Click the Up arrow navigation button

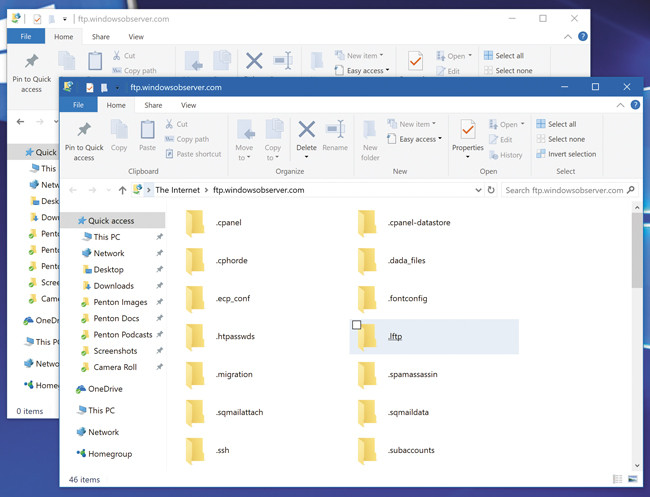click(x=122, y=189)
